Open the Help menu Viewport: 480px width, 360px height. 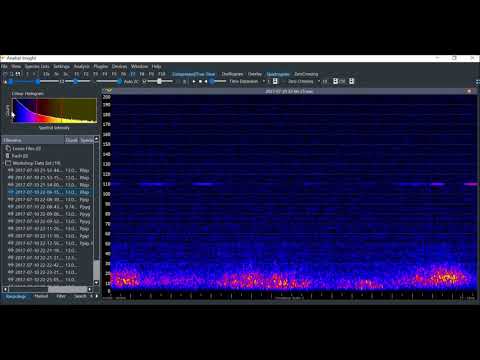click(156, 66)
